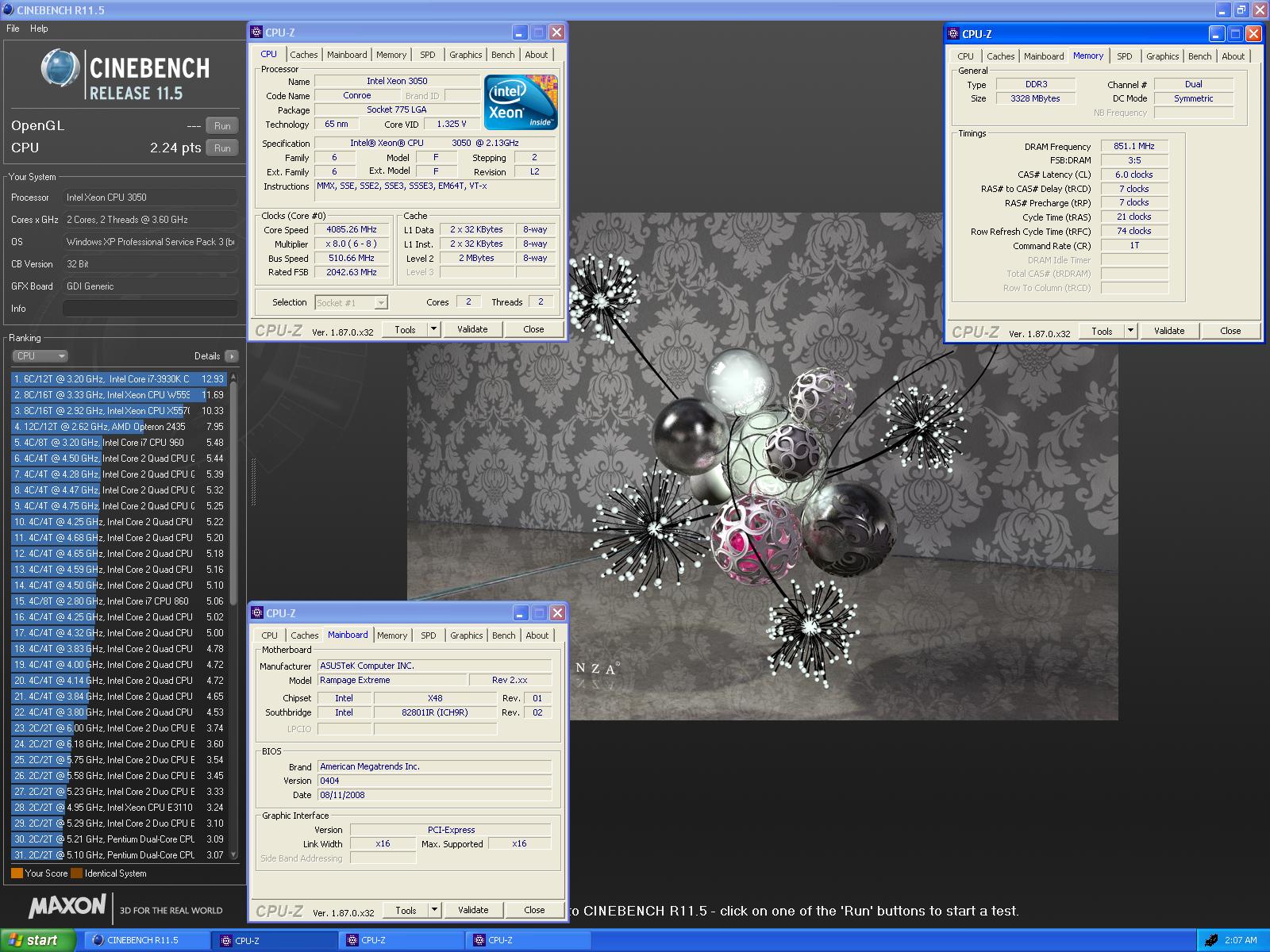Click Validate in top-center CPU-Z window

click(x=472, y=329)
